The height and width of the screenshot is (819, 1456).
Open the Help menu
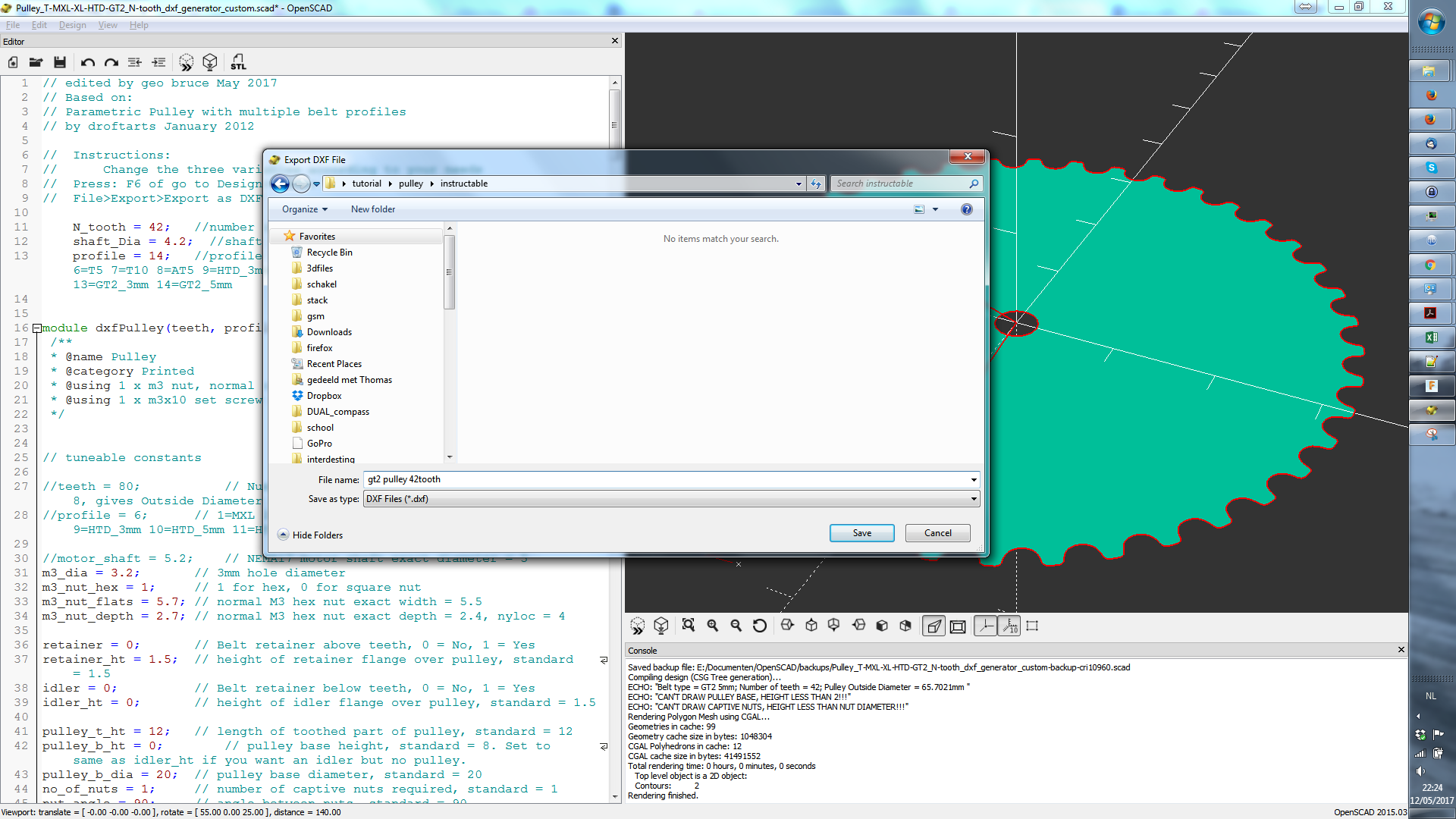139,25
